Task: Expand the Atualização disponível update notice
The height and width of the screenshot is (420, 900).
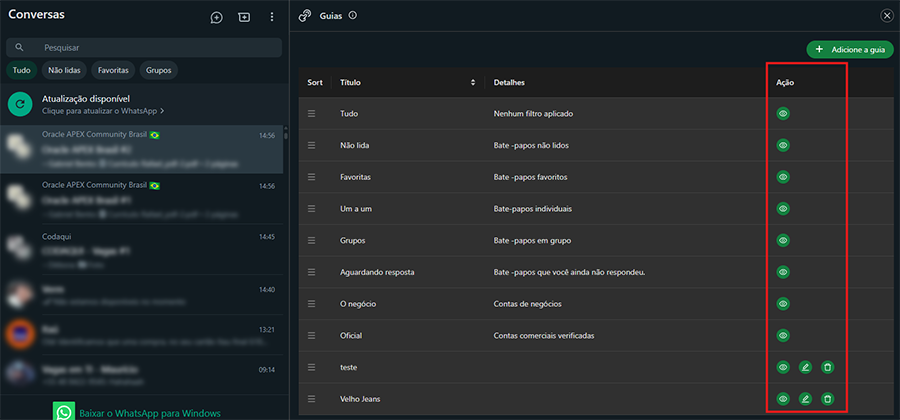Action: click(100, 104)
